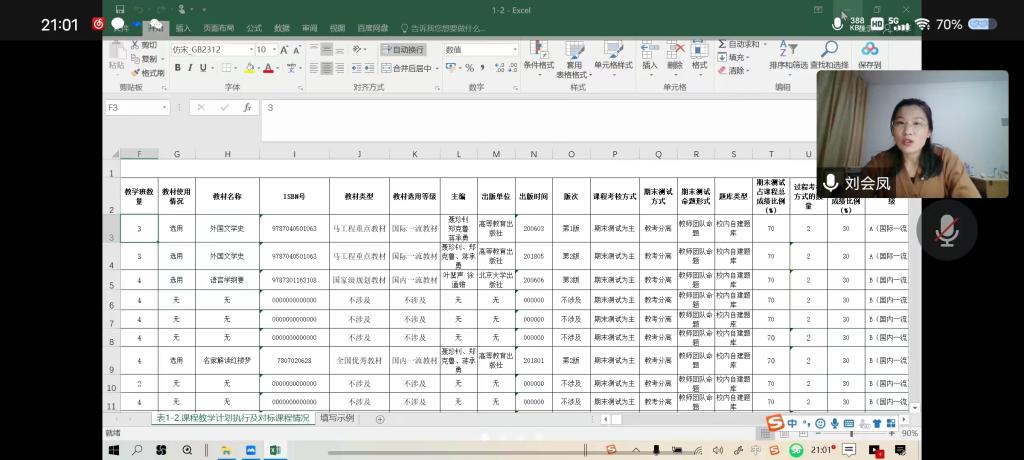Expand the Name Box dropdown arrow
The height and width of the screenshot is (460, 1024).
(164, 107)
